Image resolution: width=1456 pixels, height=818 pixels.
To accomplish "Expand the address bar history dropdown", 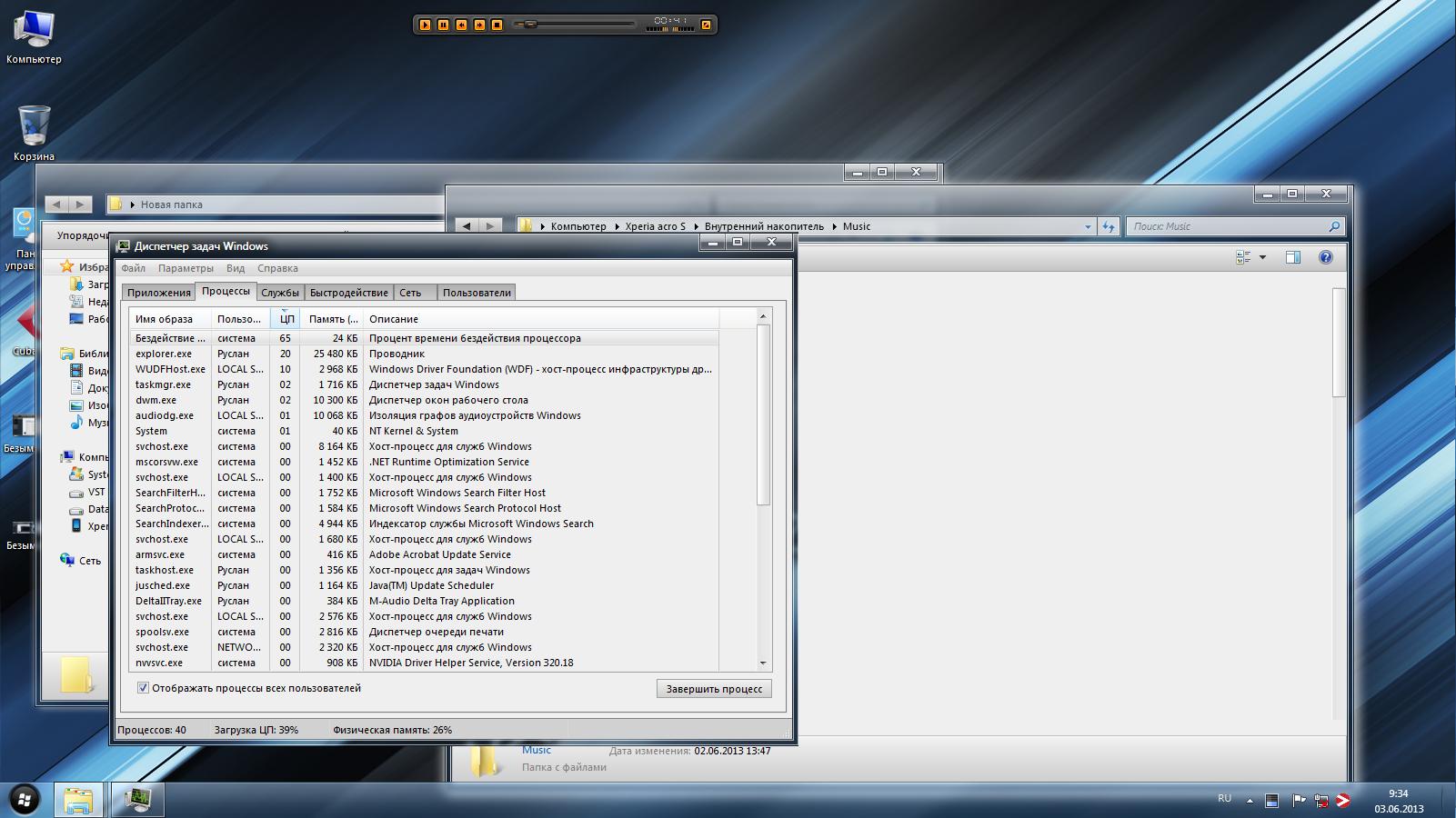I will 1088,226.
